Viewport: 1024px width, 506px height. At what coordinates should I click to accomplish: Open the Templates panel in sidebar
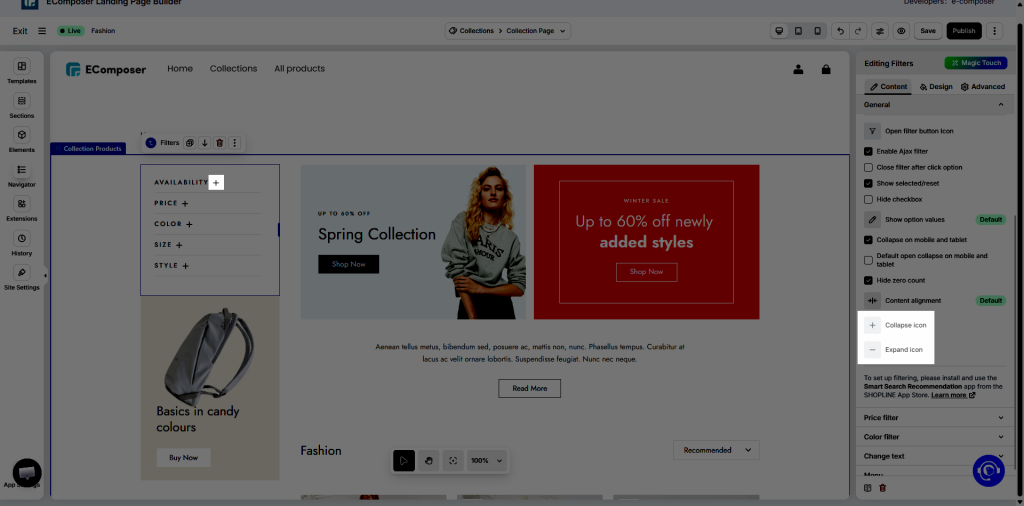click(21, 71)
